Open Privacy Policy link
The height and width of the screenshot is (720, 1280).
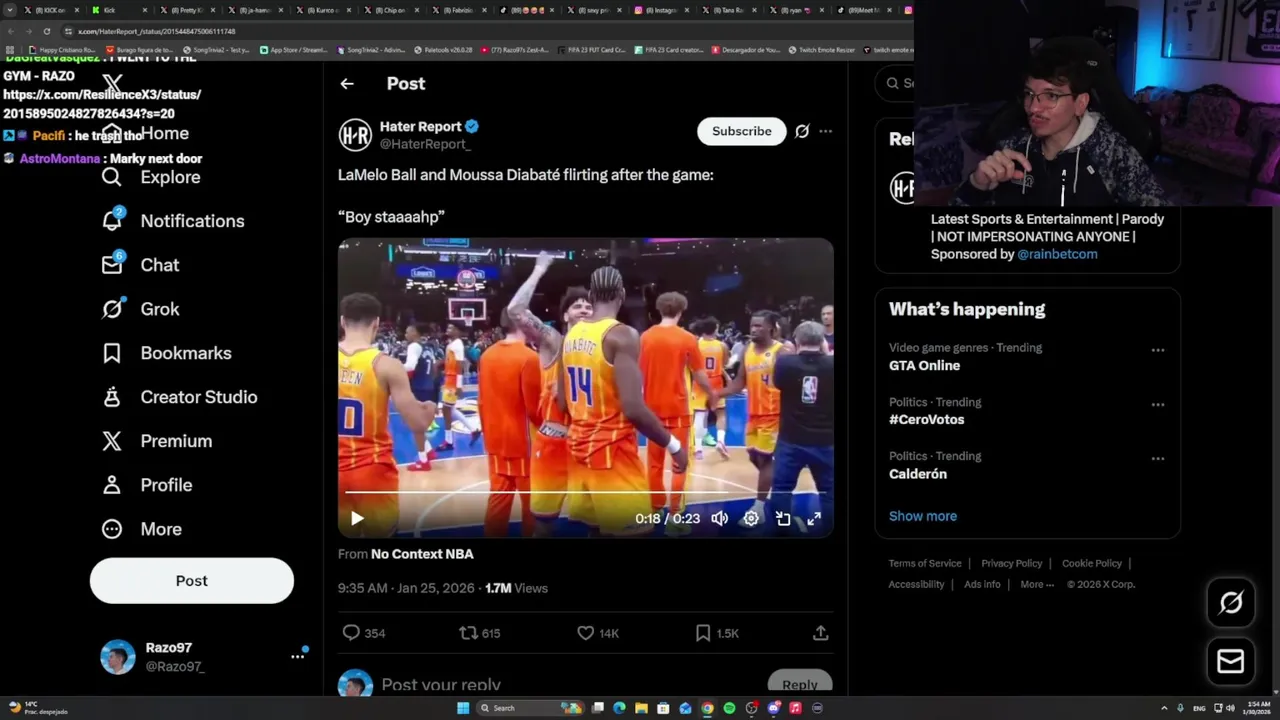point(1012,563)
